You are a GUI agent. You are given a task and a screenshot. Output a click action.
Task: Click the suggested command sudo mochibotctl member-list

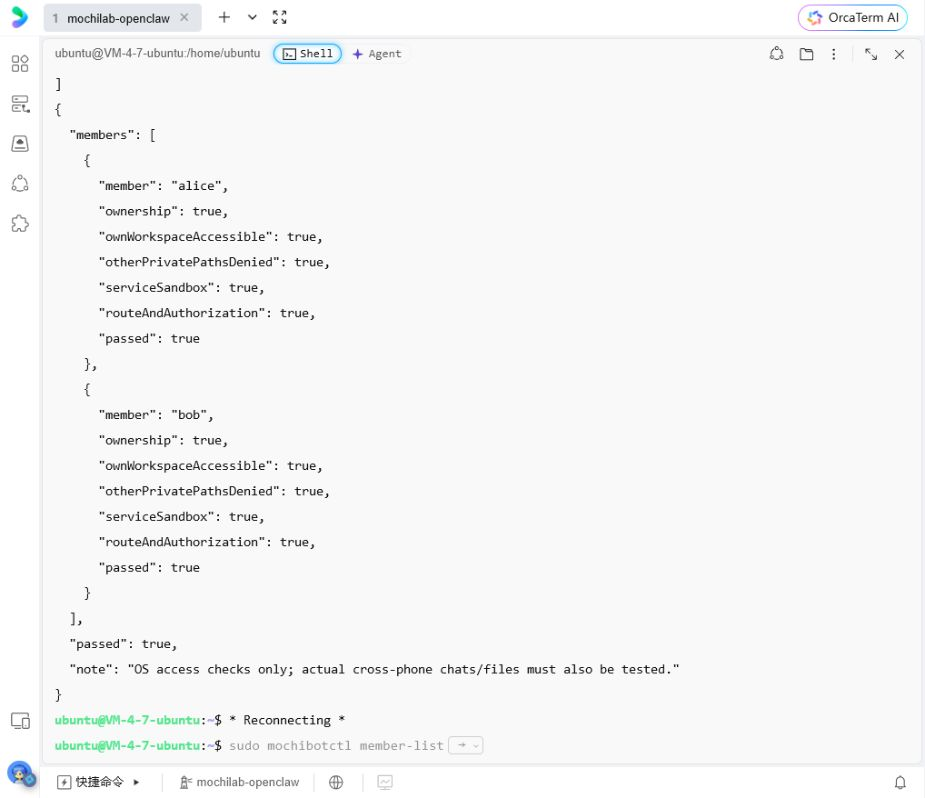[x=336, y=746]
